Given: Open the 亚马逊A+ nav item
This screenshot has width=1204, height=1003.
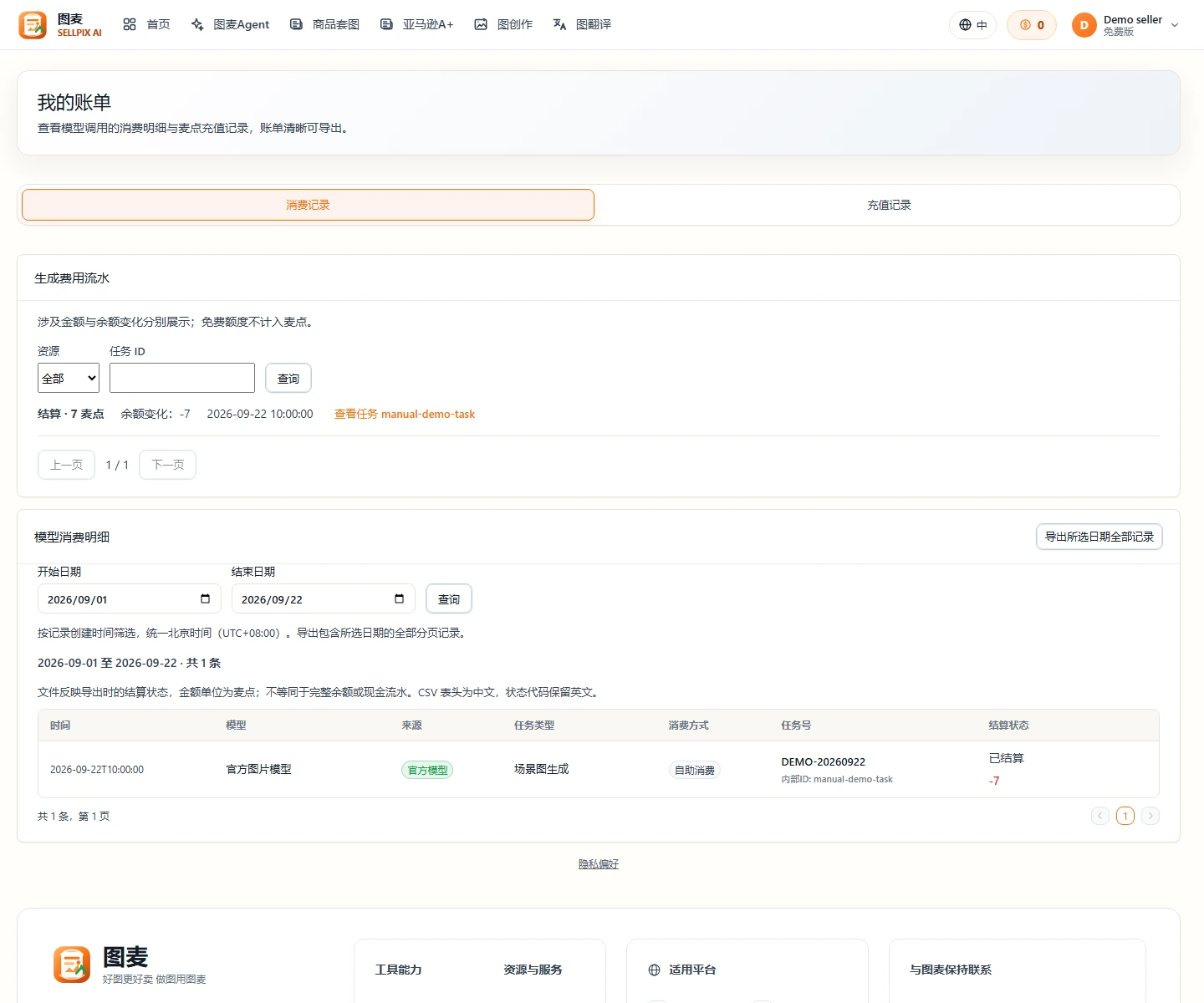Looking at the screenshot, I should [416, 25].
